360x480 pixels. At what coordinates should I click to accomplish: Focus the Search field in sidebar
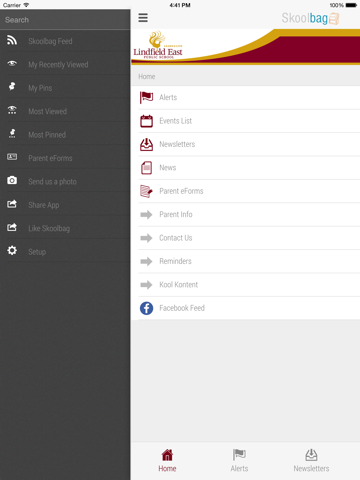point(65,20)
